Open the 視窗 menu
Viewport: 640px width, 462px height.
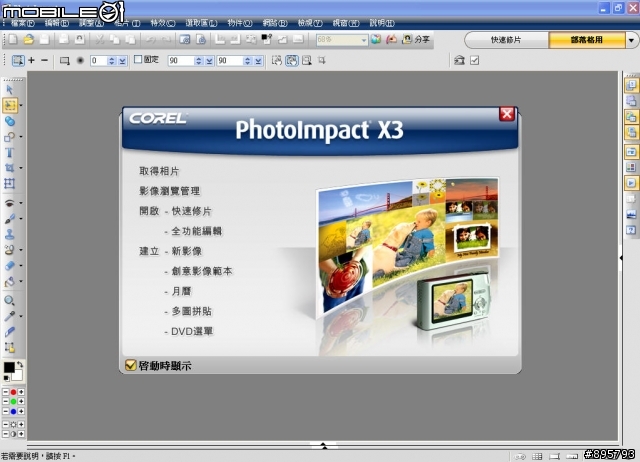(x=346, y=23)
